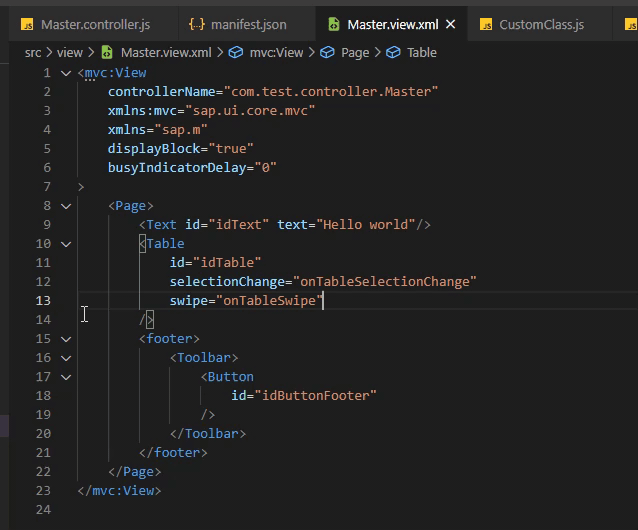The height and width of the screenshot is (530, 638).
Task: Click the mvc:View breadcrumb segment
Action: [276, 53]
